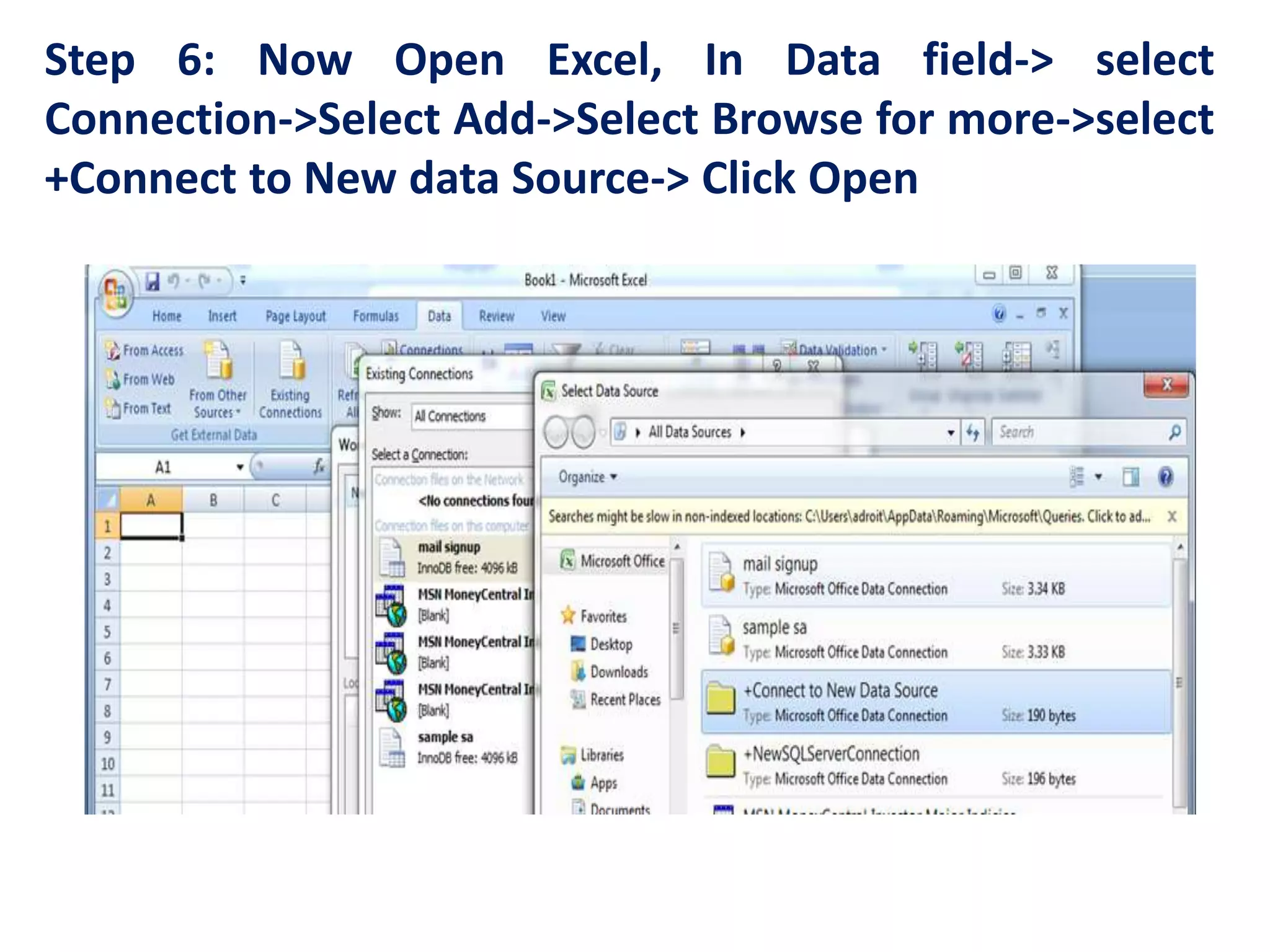Click the magnifier search icon
Screen dimensions: 1270x952
(x=1175, y=432)
